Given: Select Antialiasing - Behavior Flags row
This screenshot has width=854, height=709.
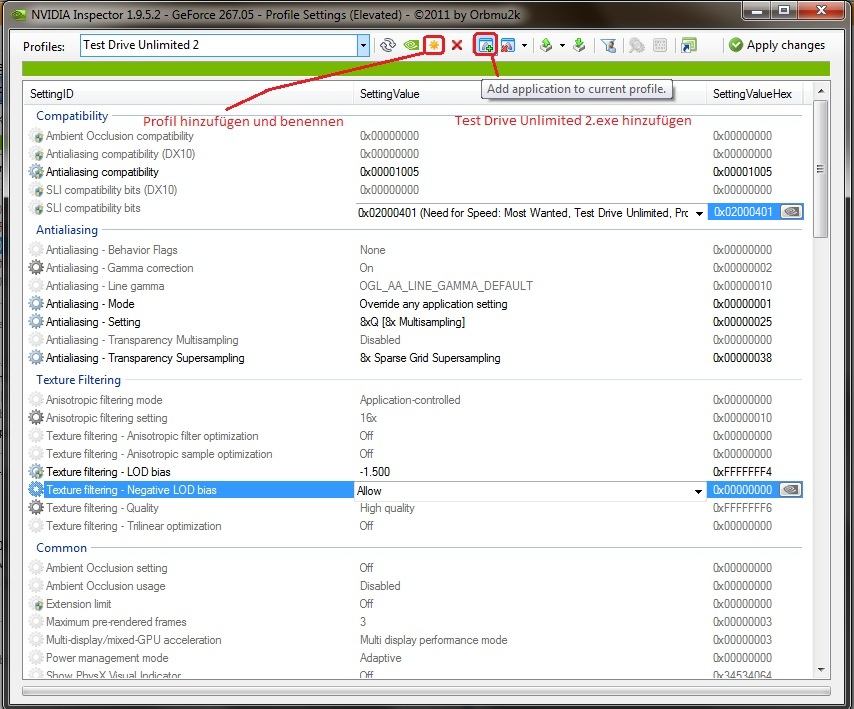Looking at the screenshot, I should (417, 249).
